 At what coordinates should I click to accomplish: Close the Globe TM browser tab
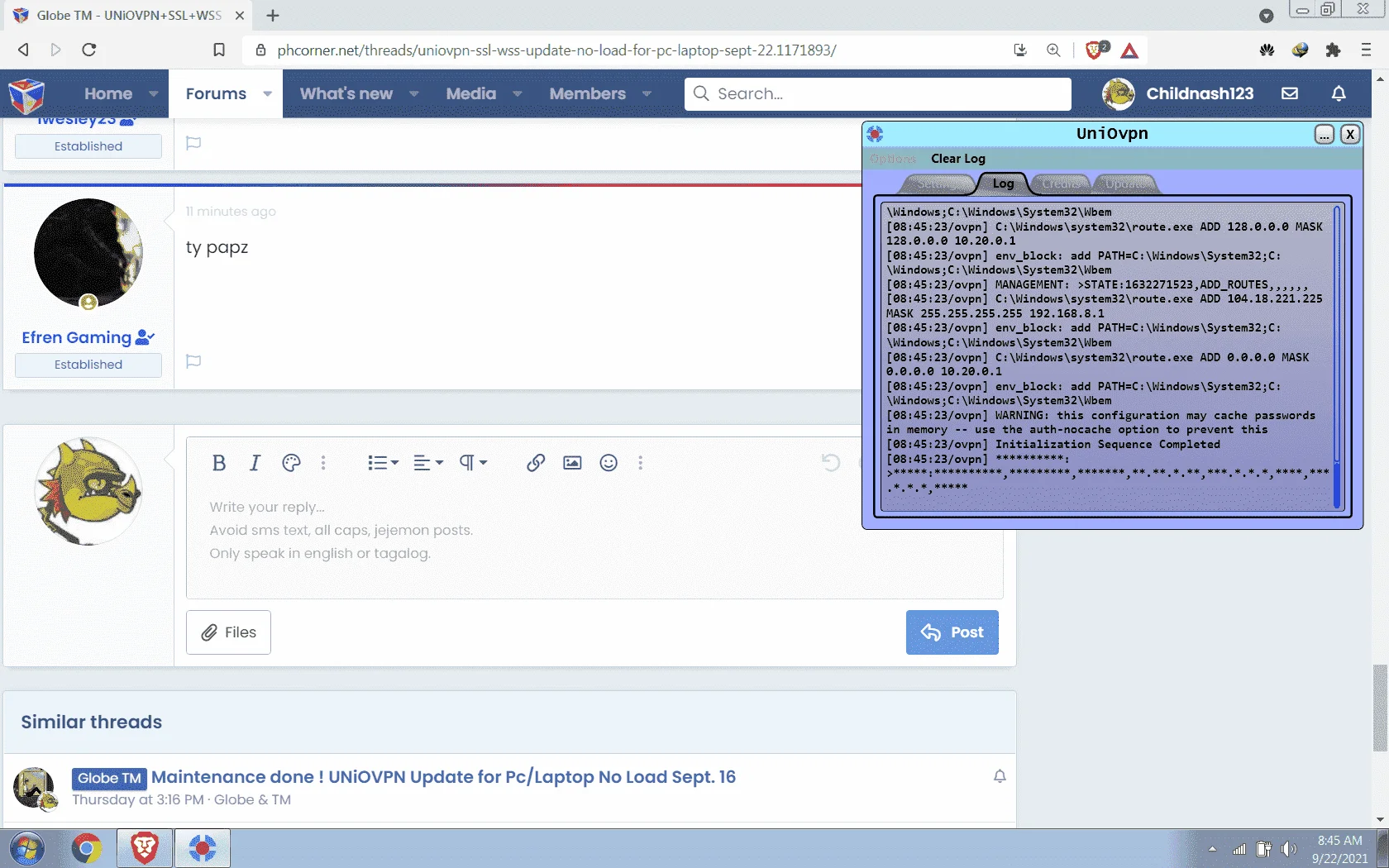pos(240,15)
